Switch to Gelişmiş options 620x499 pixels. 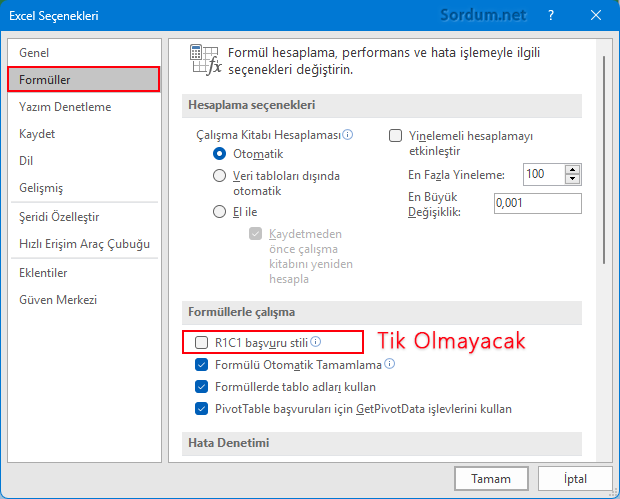(x=84, y=188)
